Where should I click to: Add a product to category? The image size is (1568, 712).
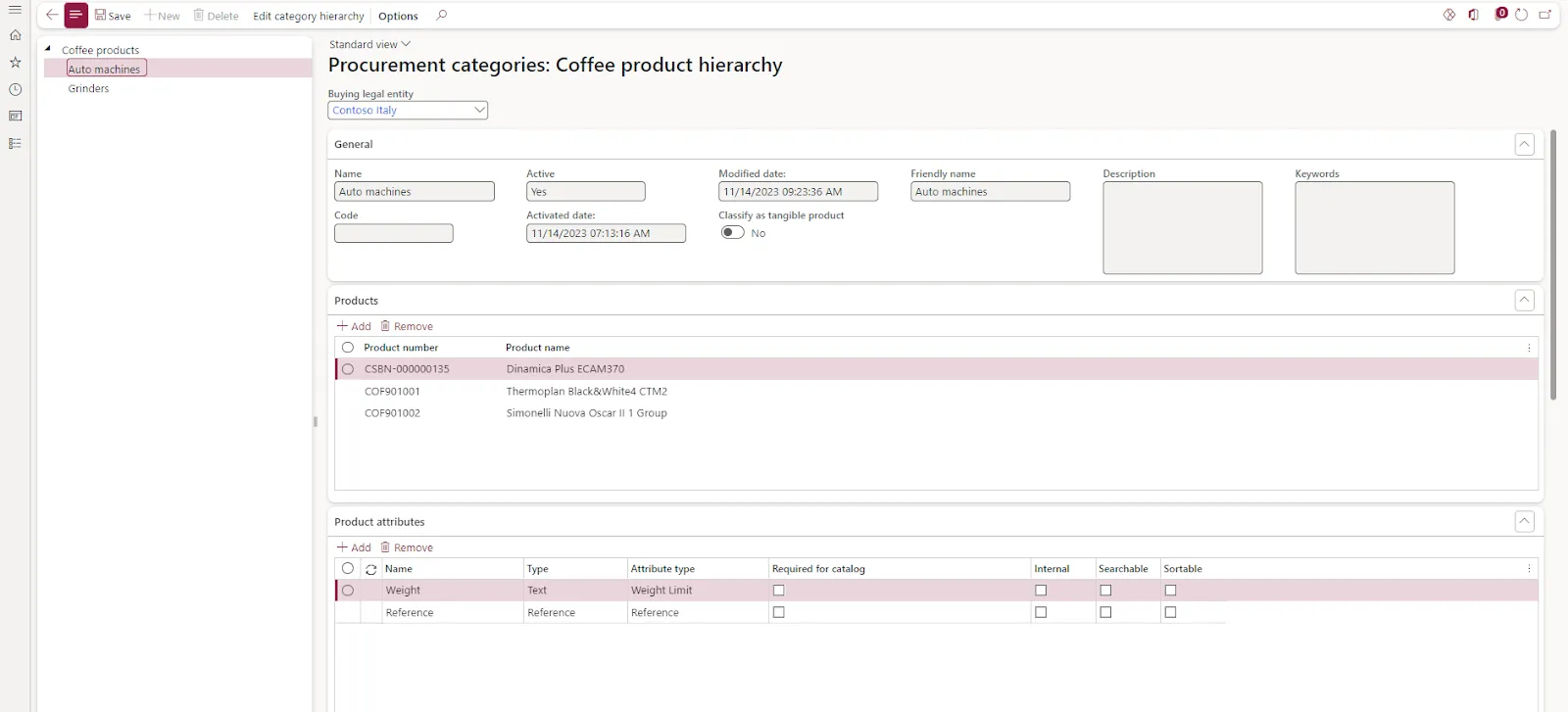click(x=354, y=326)
